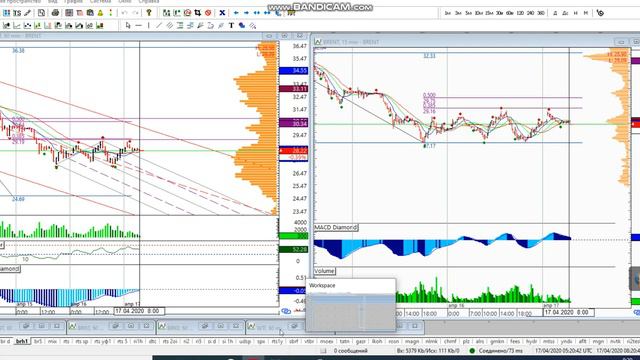Click the first chart-type icon in second toolbar row

(6, 26)
